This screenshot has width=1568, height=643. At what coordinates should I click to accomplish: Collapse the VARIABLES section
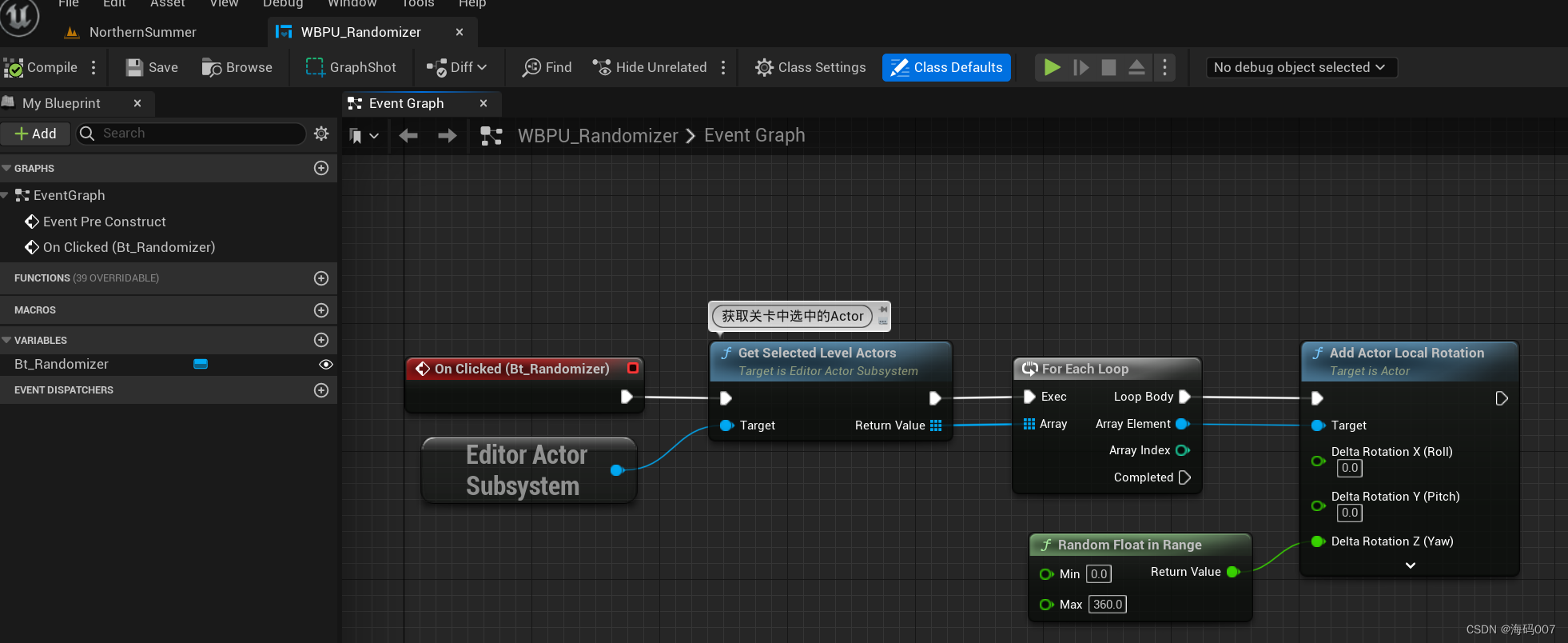point(7,340)
